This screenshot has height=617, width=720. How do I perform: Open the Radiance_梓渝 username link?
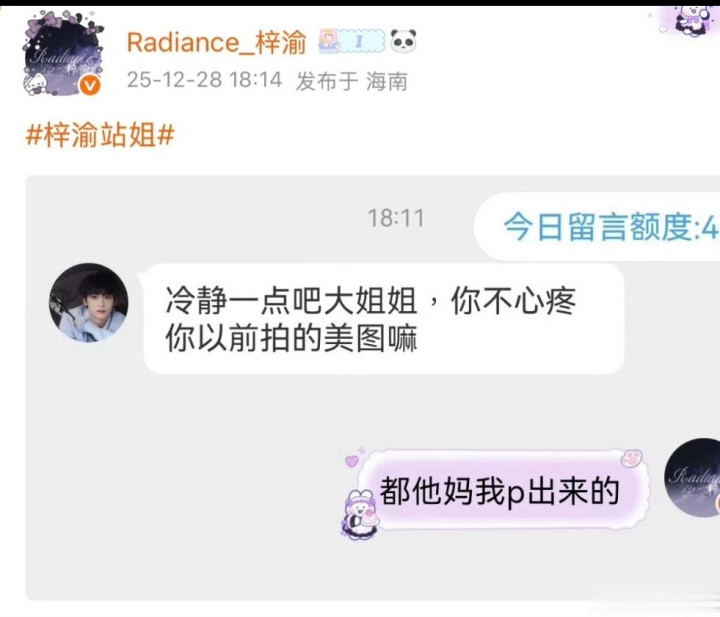(x=216, y=42)
